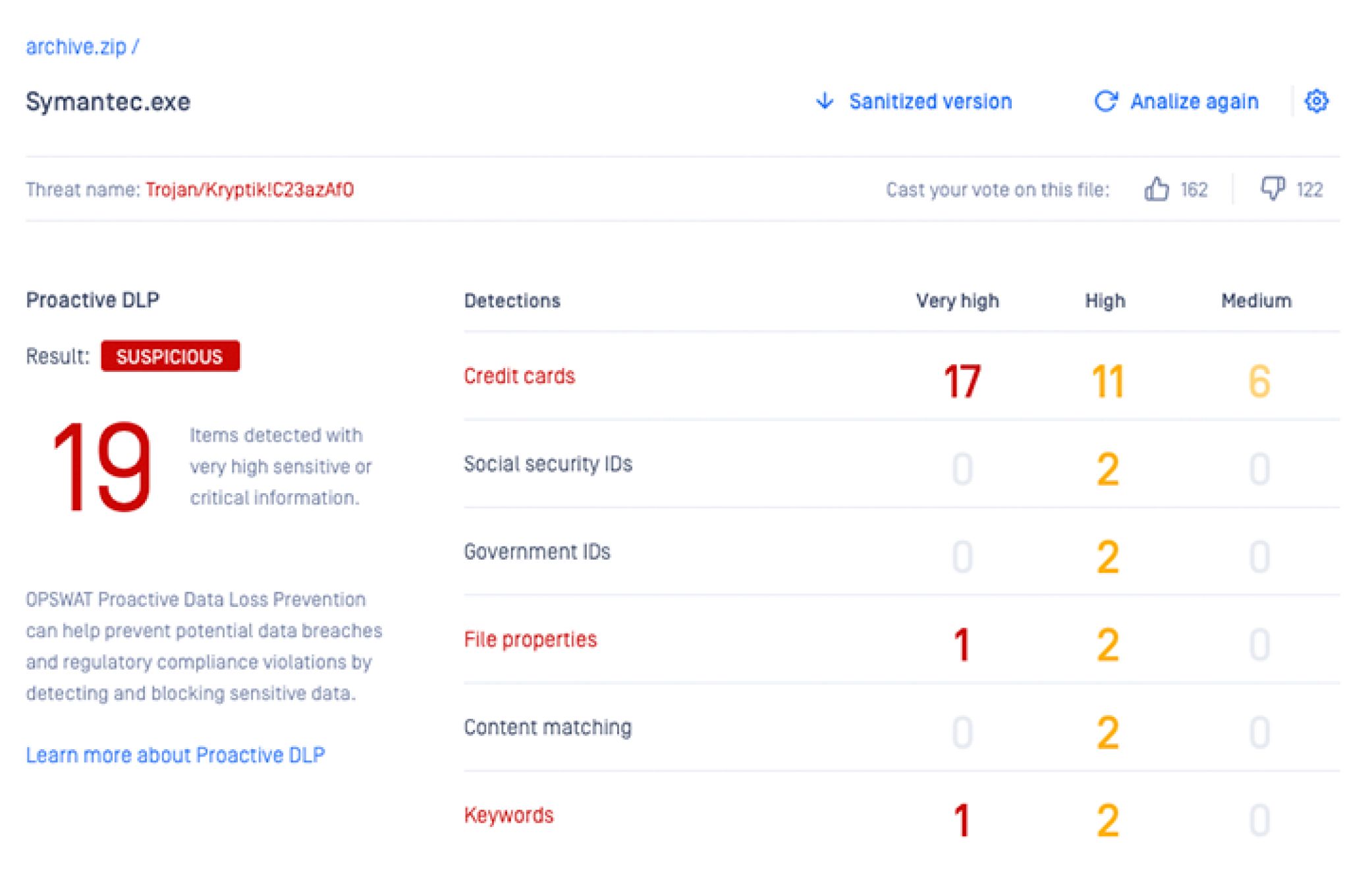Click the downvote count 122
The height and width of the screenshot is (896, 1345).
(1309, 190)
